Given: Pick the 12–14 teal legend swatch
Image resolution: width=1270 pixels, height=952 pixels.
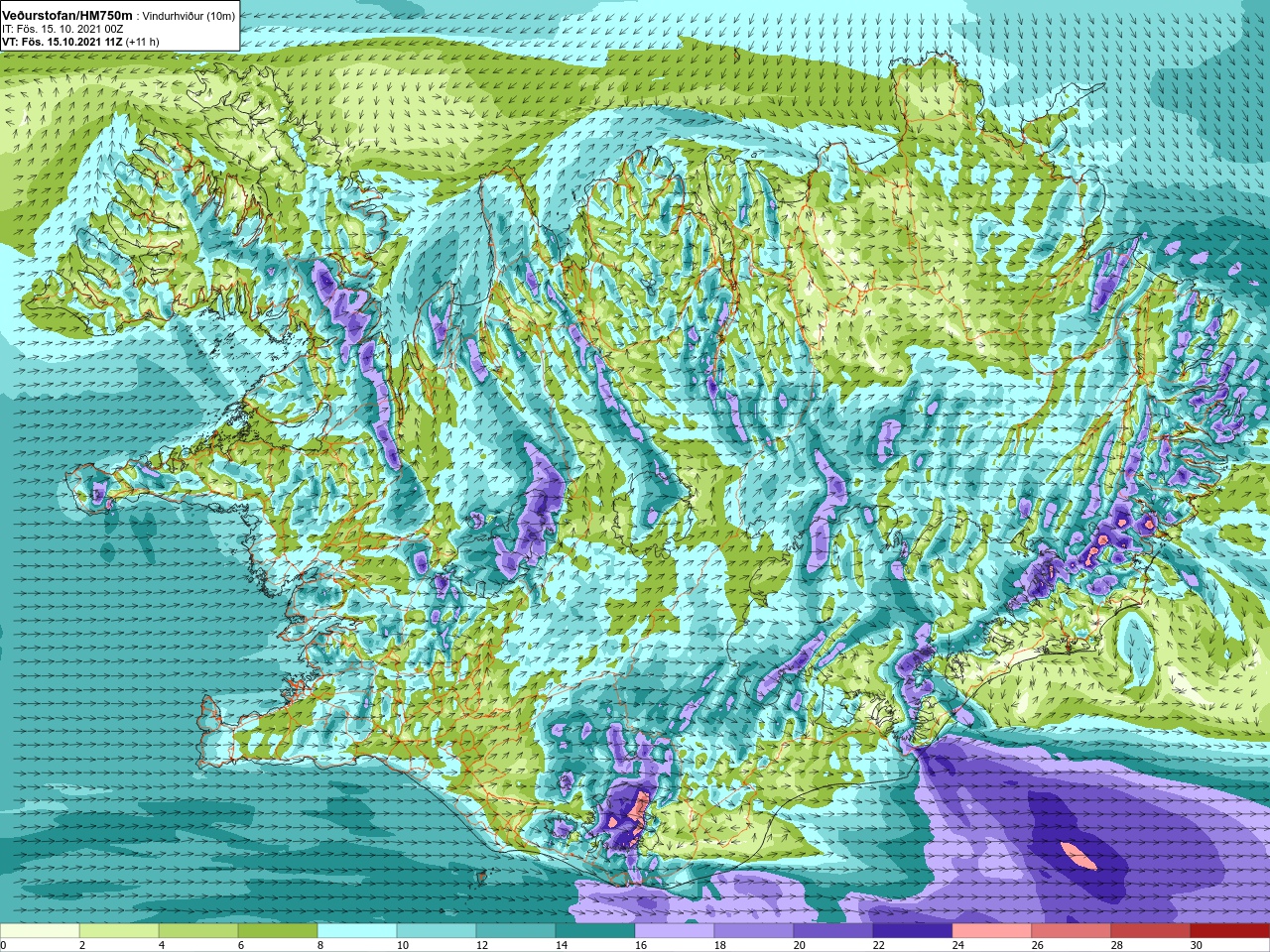Looking at the screenshot, I should click(x=516, y=931).
